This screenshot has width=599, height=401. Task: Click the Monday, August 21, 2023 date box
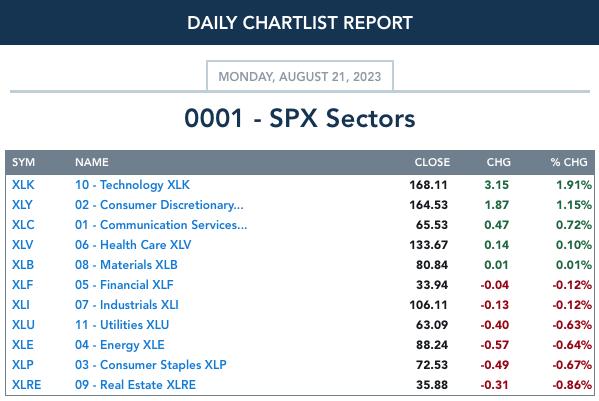tap(300, 76)
